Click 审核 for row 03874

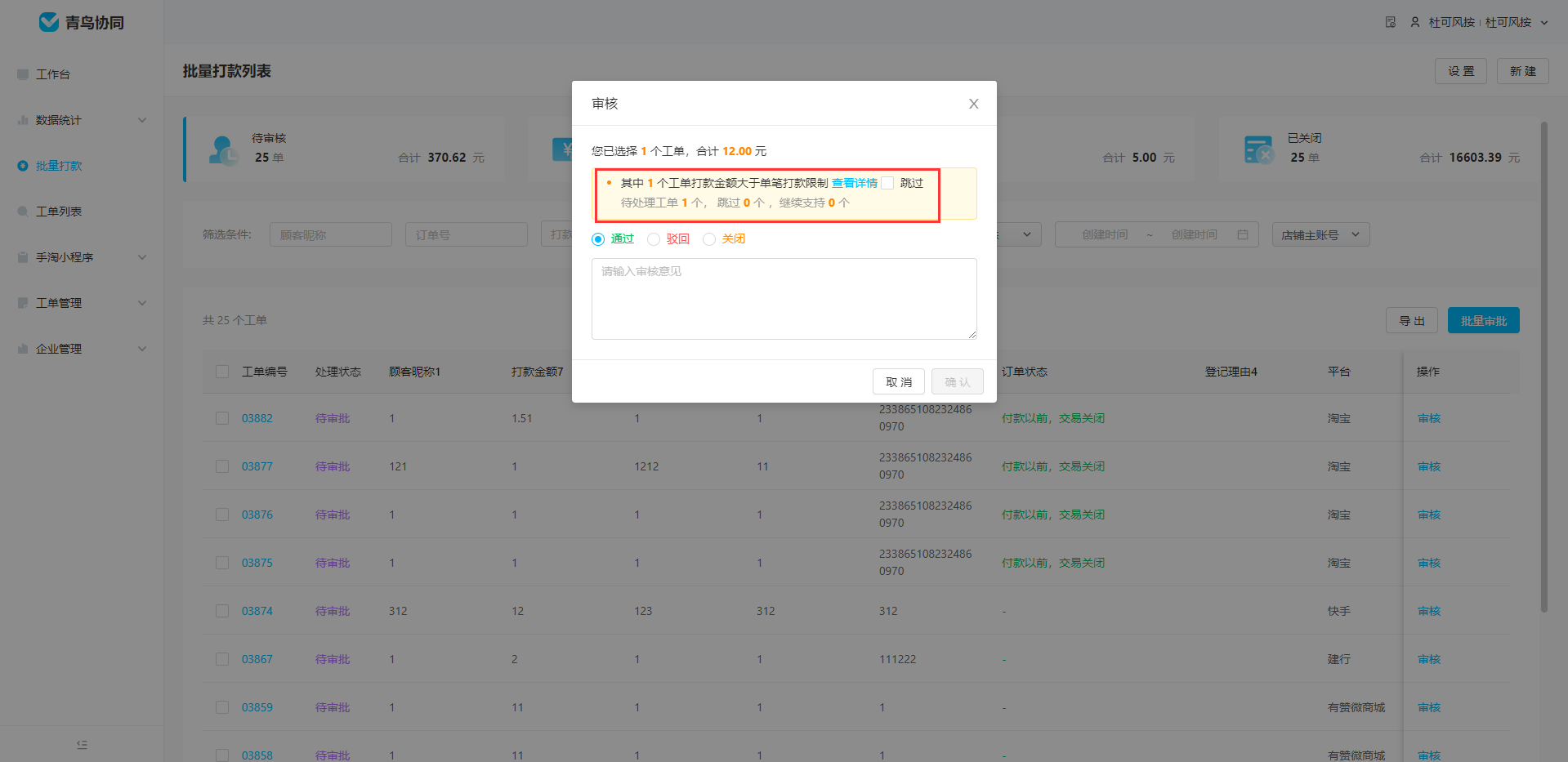pos(1429,611)
